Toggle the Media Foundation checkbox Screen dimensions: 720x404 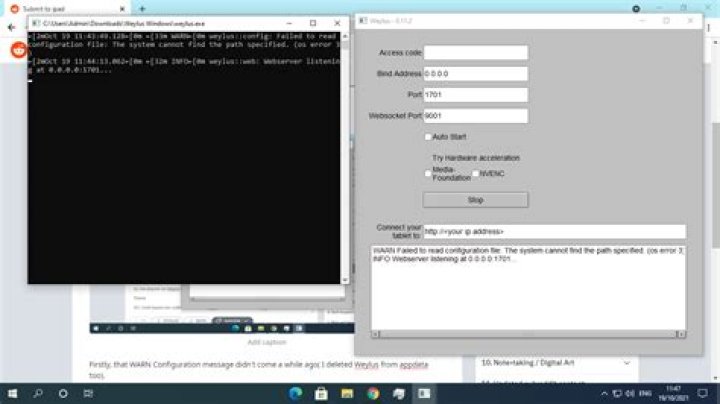(x=428, y=174)
